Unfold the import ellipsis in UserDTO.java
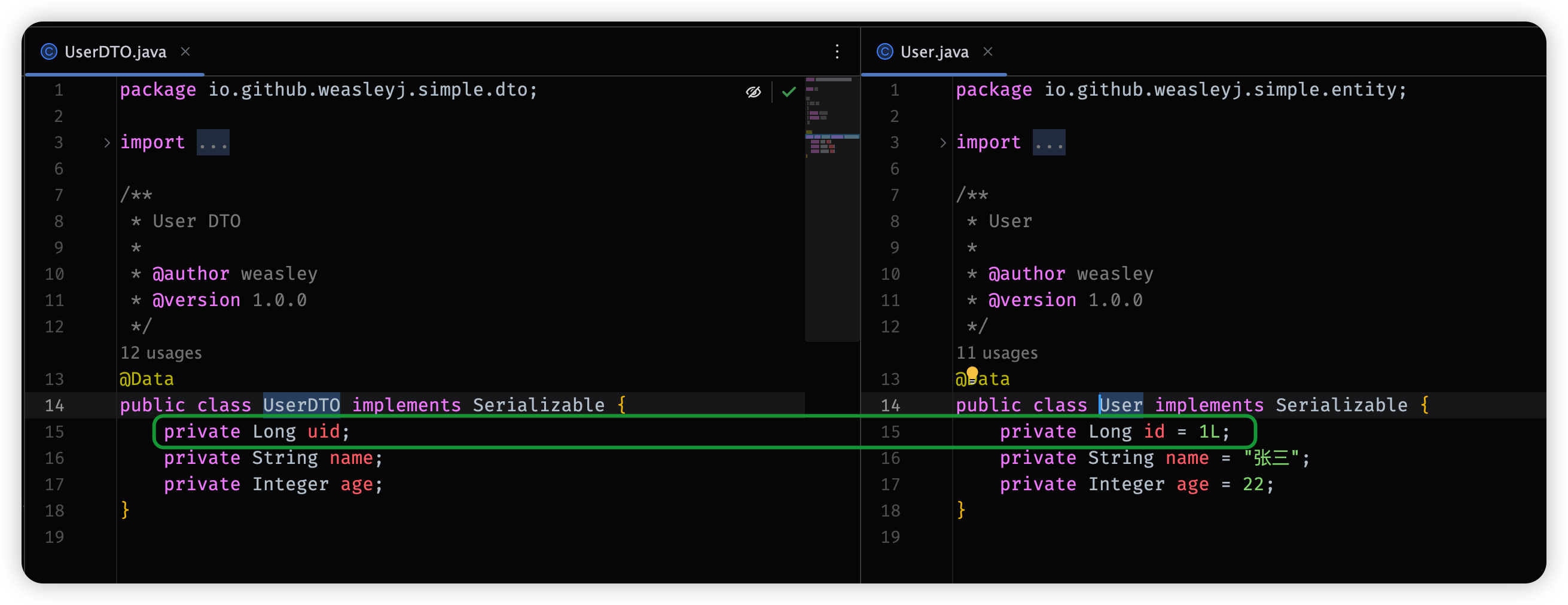1568x605 pixels. coord(213,143)
